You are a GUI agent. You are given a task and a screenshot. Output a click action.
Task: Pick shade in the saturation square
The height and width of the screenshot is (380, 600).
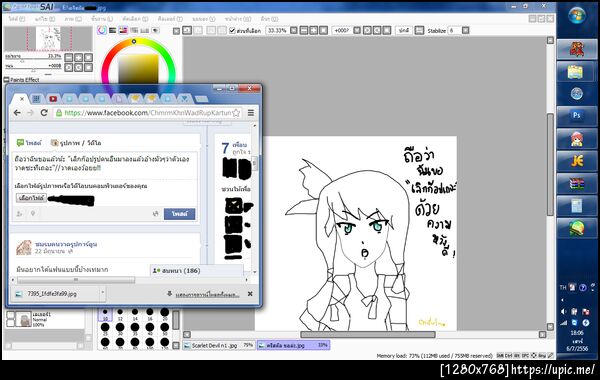click(x=138, y=69)
